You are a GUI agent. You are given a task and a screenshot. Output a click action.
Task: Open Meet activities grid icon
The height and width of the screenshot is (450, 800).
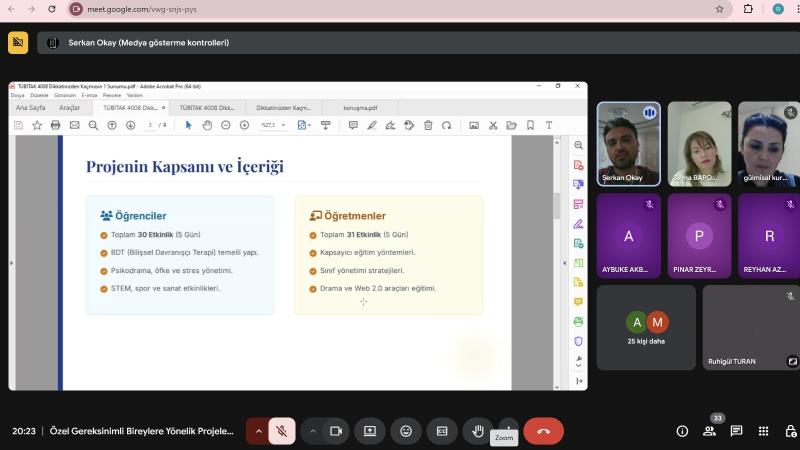tap(763, 431)
